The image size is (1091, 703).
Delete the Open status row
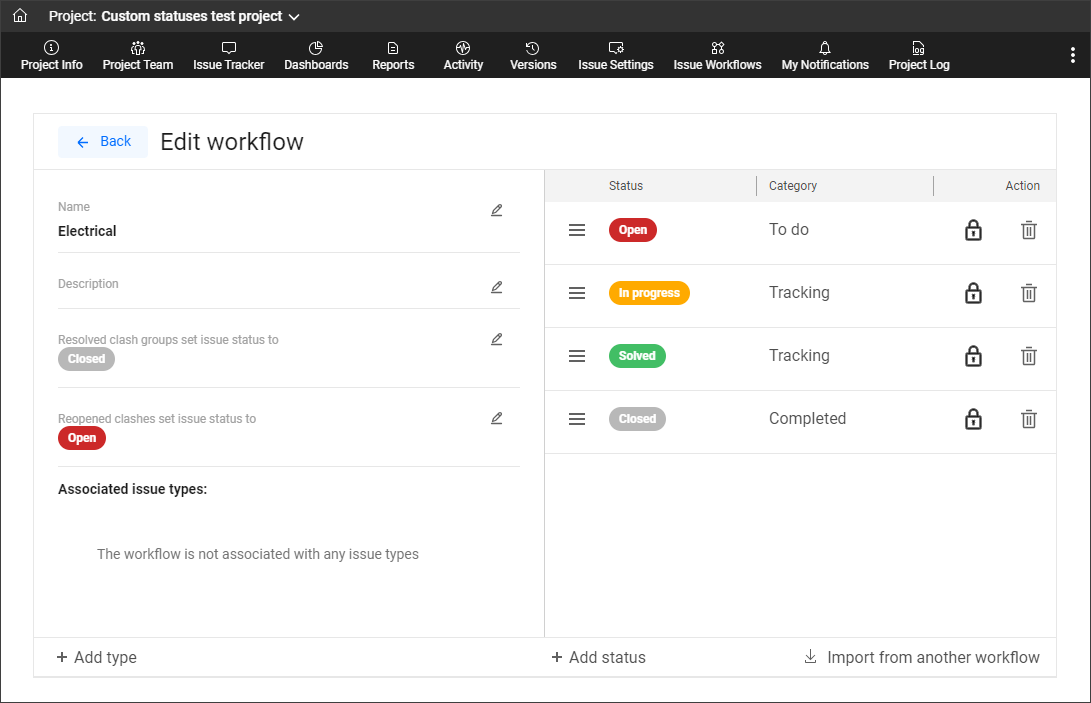coord(1028,231)
